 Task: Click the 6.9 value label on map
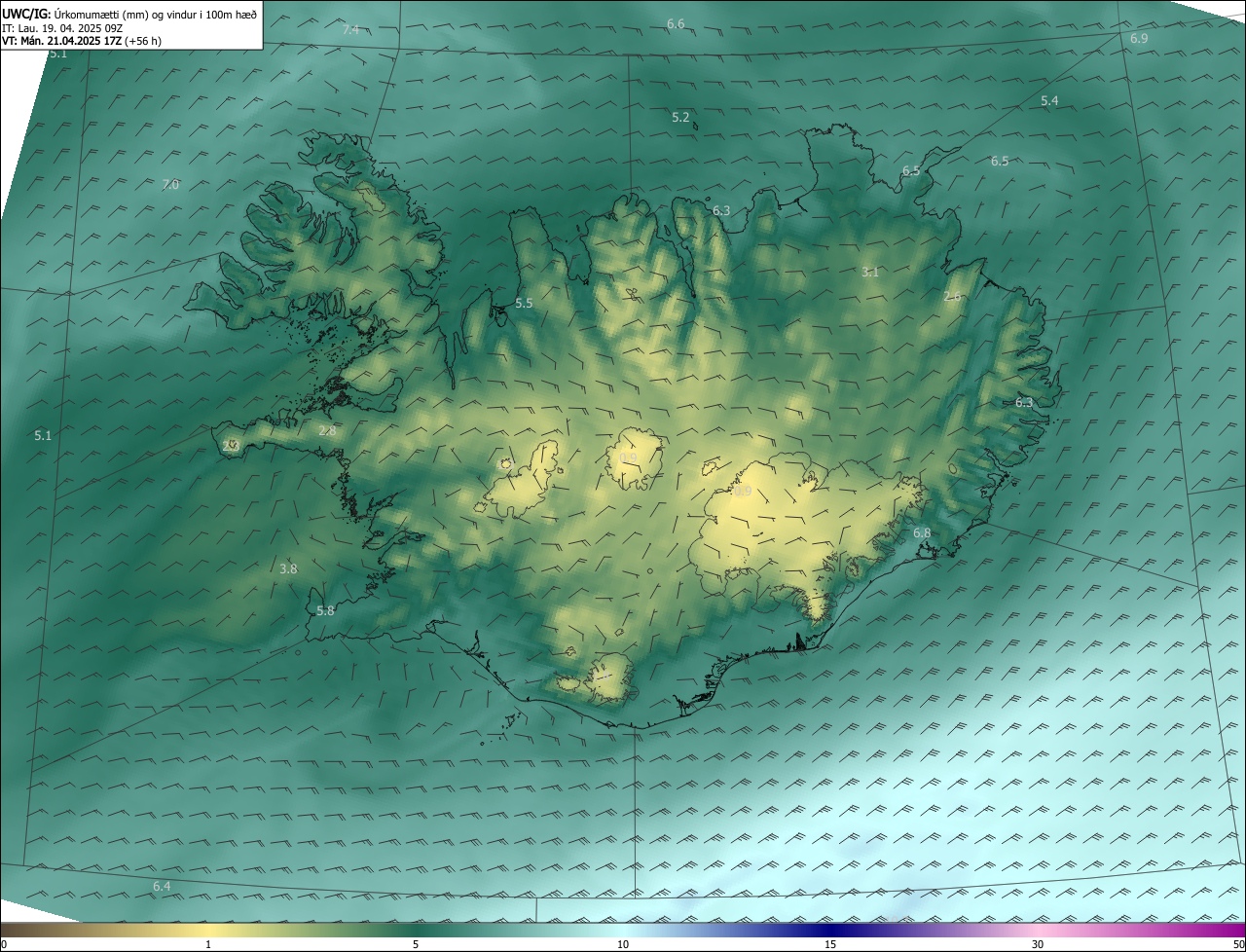(x=1139, y=38)
